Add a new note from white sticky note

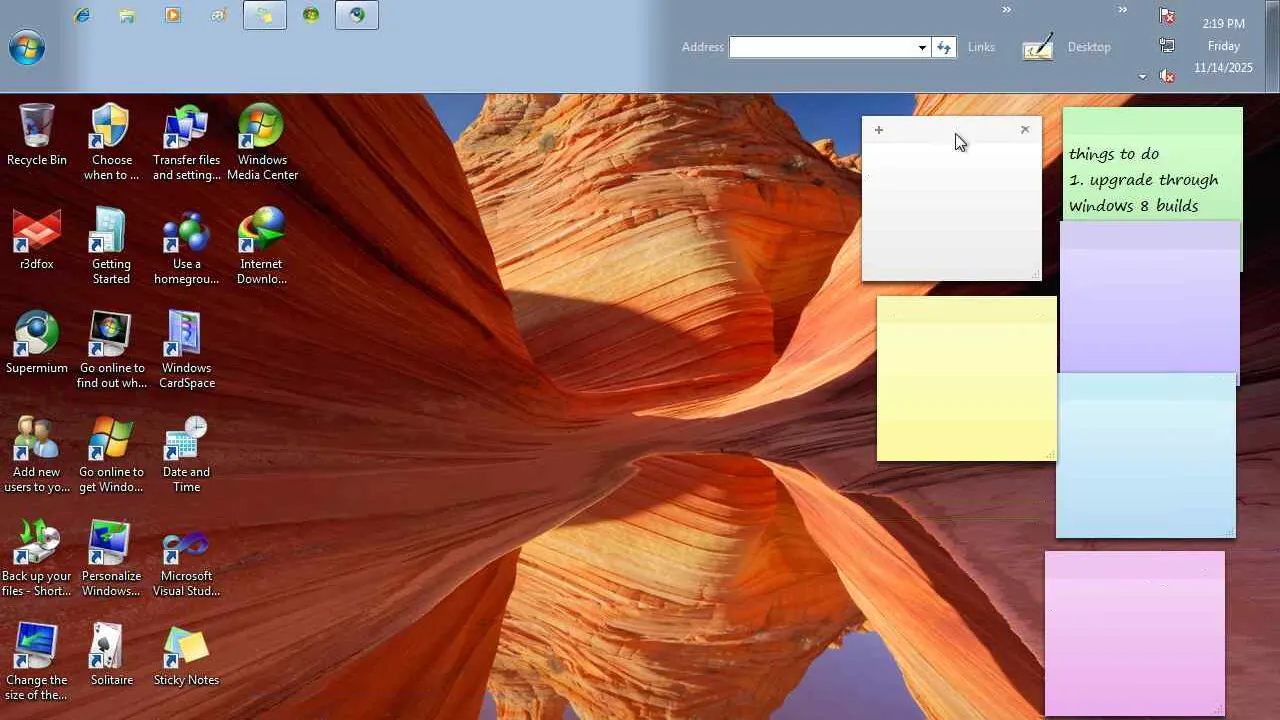879,130
